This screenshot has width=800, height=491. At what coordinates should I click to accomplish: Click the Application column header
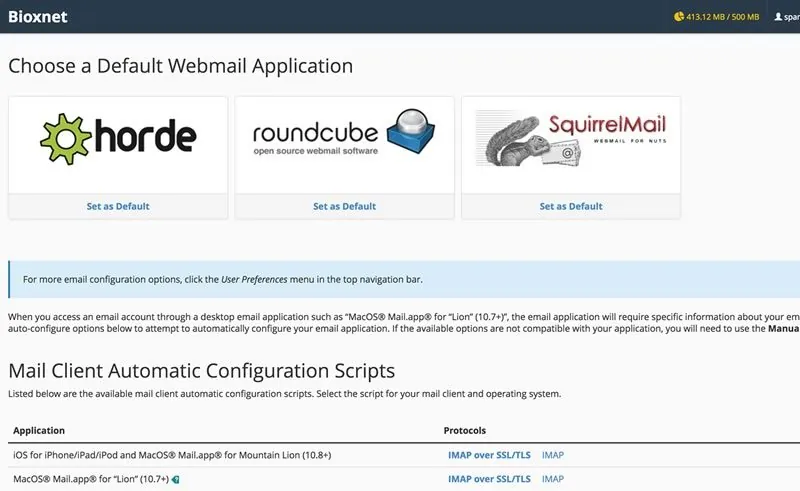39,431
